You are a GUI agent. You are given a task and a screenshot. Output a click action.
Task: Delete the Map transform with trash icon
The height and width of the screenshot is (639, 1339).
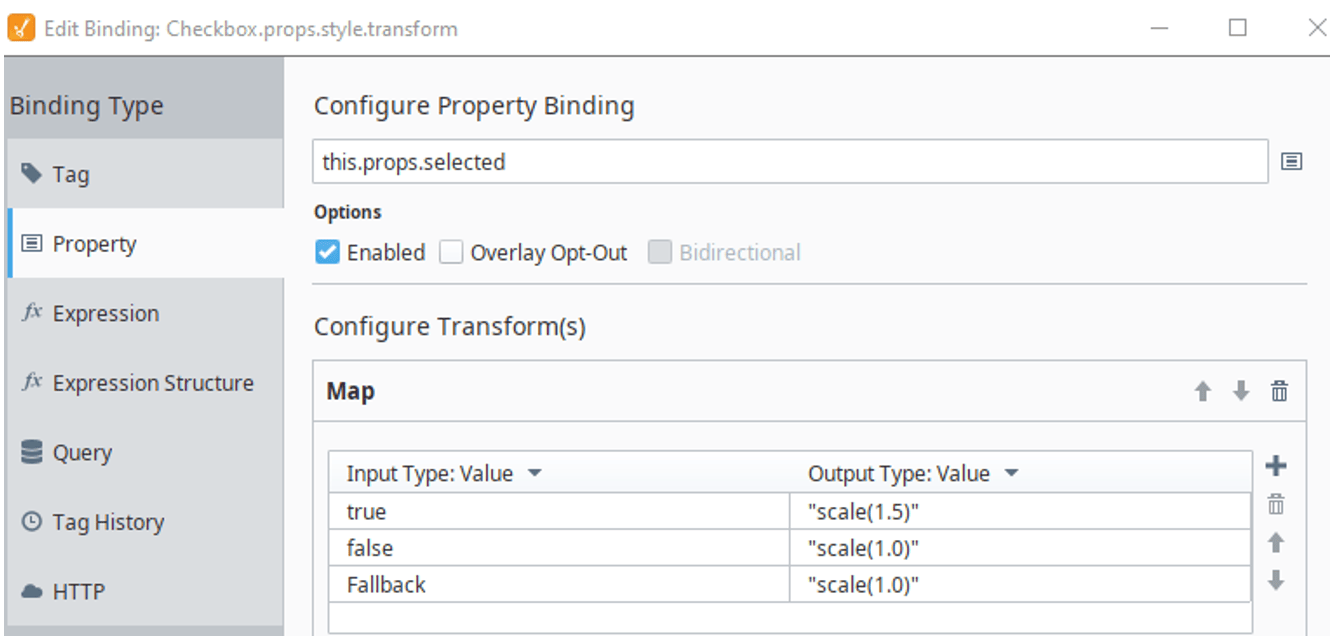1279,392
